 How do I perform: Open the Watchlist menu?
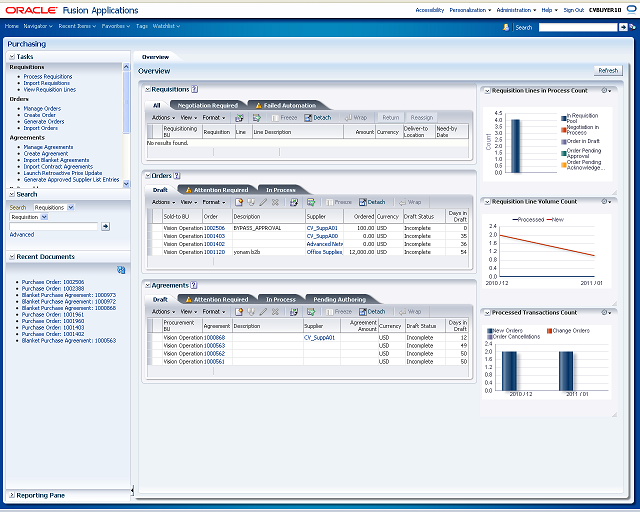[166, 26]
